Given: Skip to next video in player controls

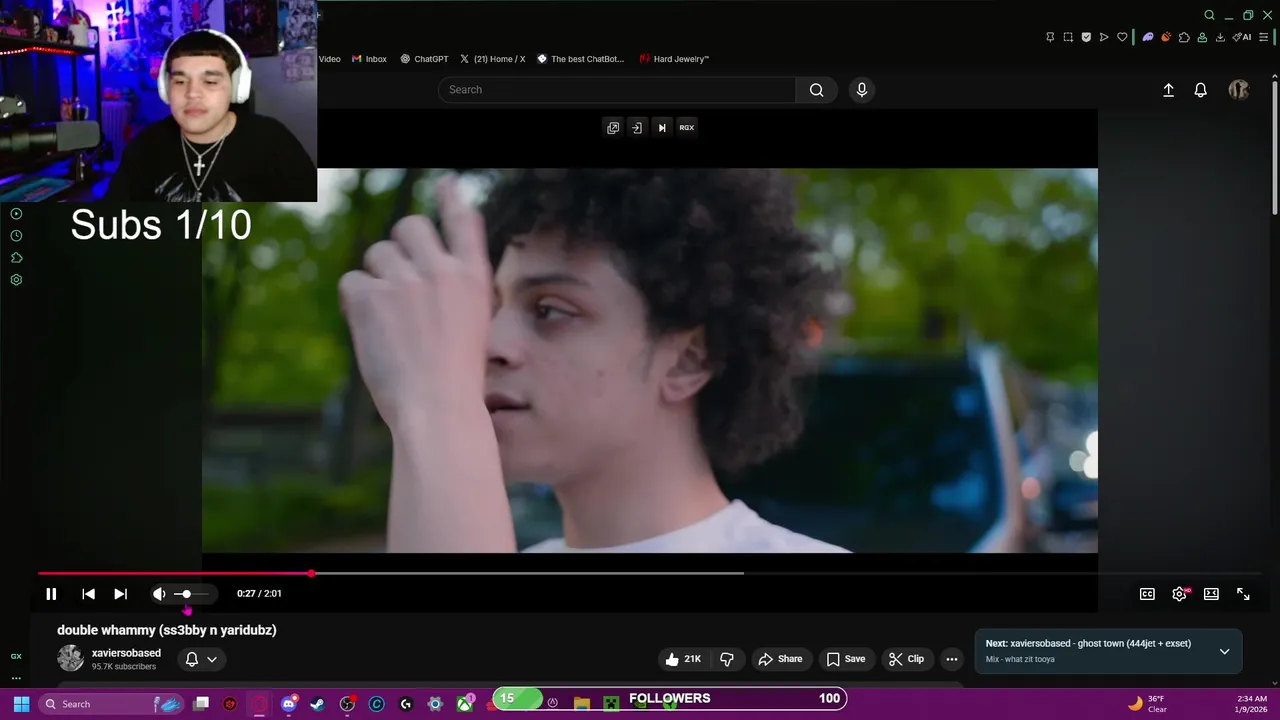Looking at the screenshot, I should (x=120, y=594).
